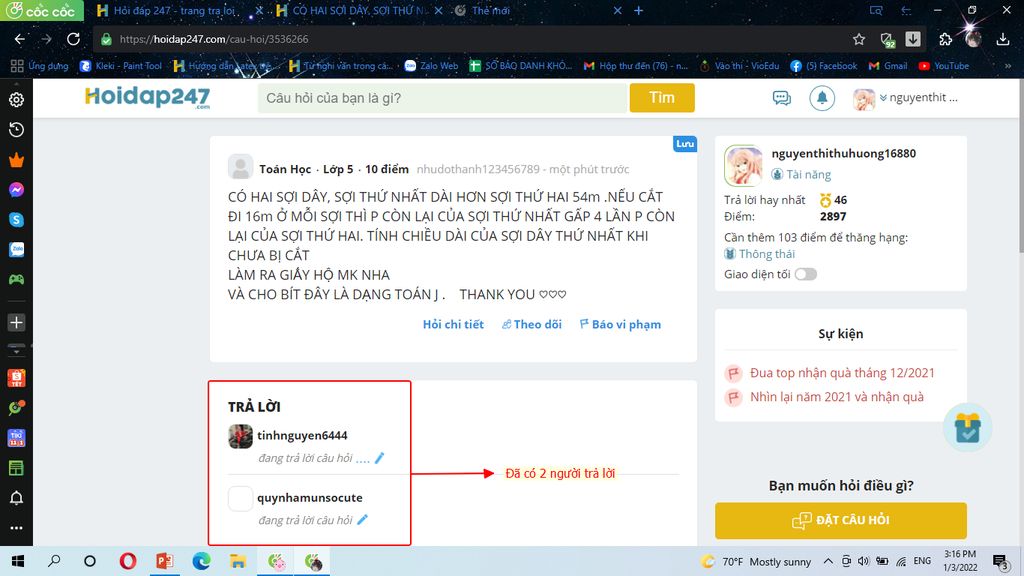The image size is (1024, 576).
Task: Open the YouTube bookmark
Action: [x=944, y=66]
